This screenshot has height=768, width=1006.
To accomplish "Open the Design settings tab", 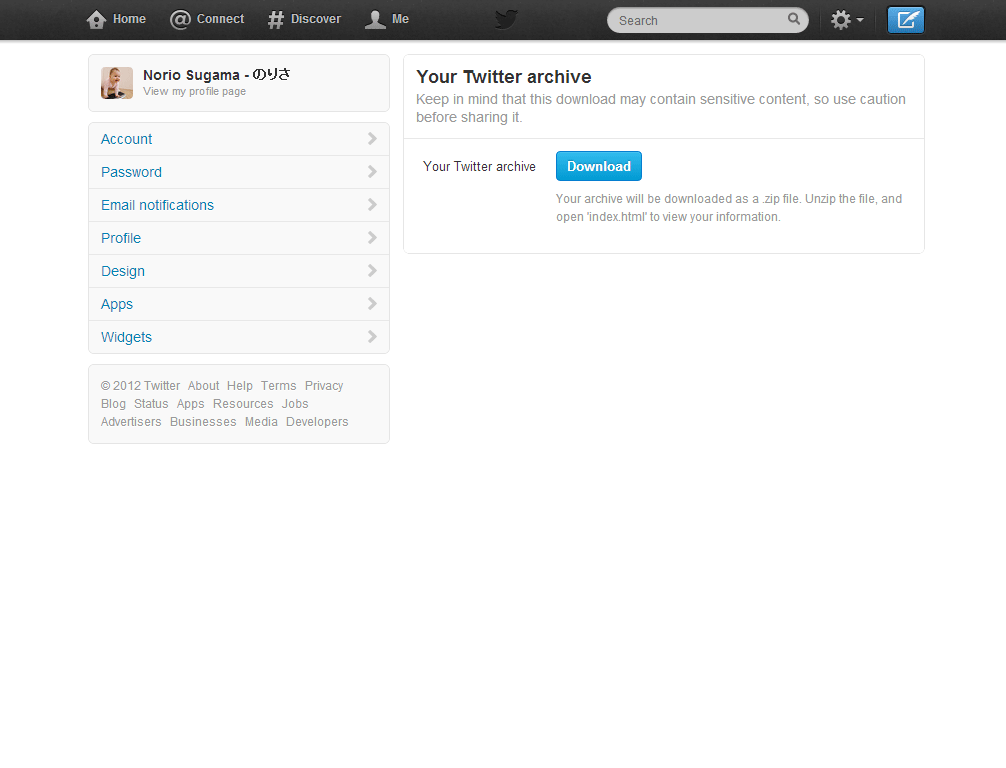I will tap(239, 271).
